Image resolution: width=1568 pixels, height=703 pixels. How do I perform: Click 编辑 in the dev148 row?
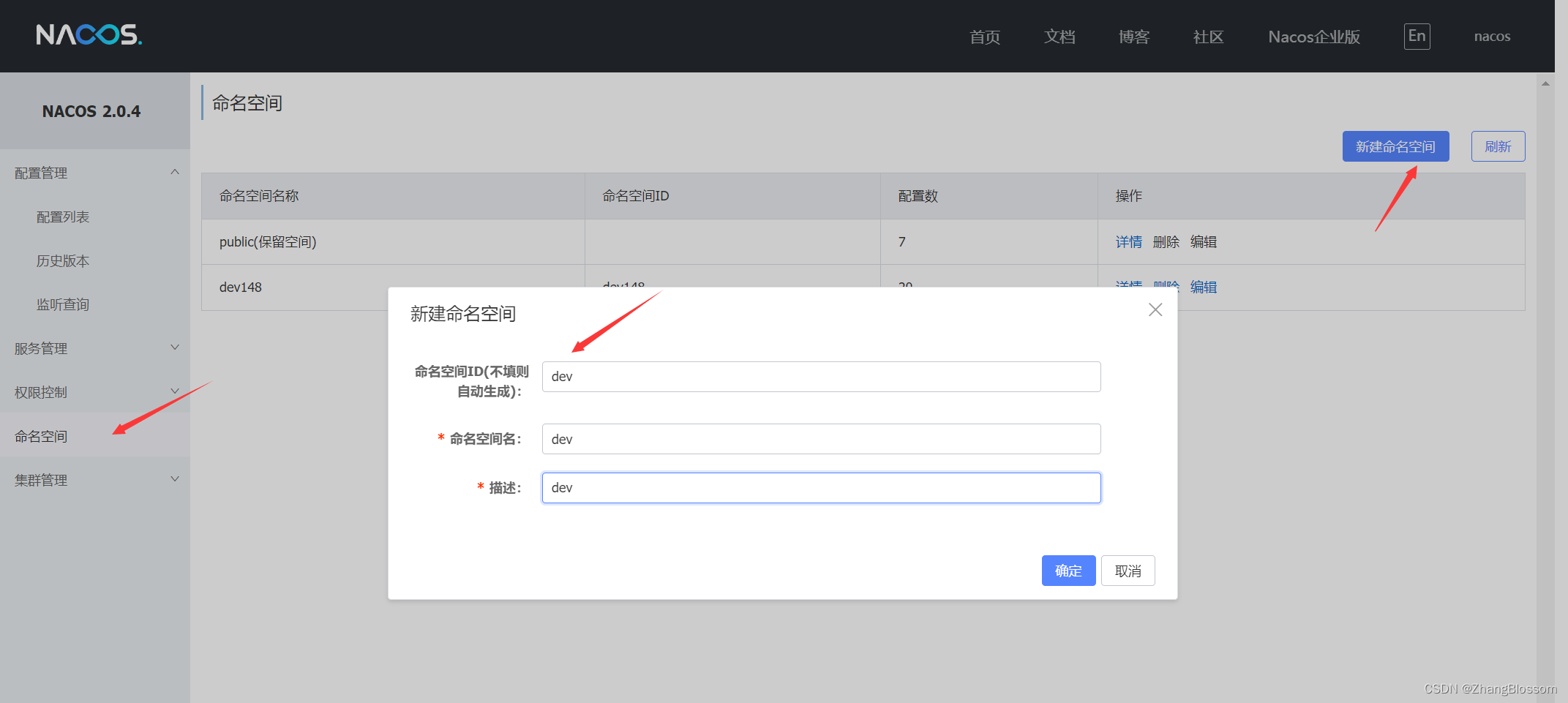(x=1203, y=287)
